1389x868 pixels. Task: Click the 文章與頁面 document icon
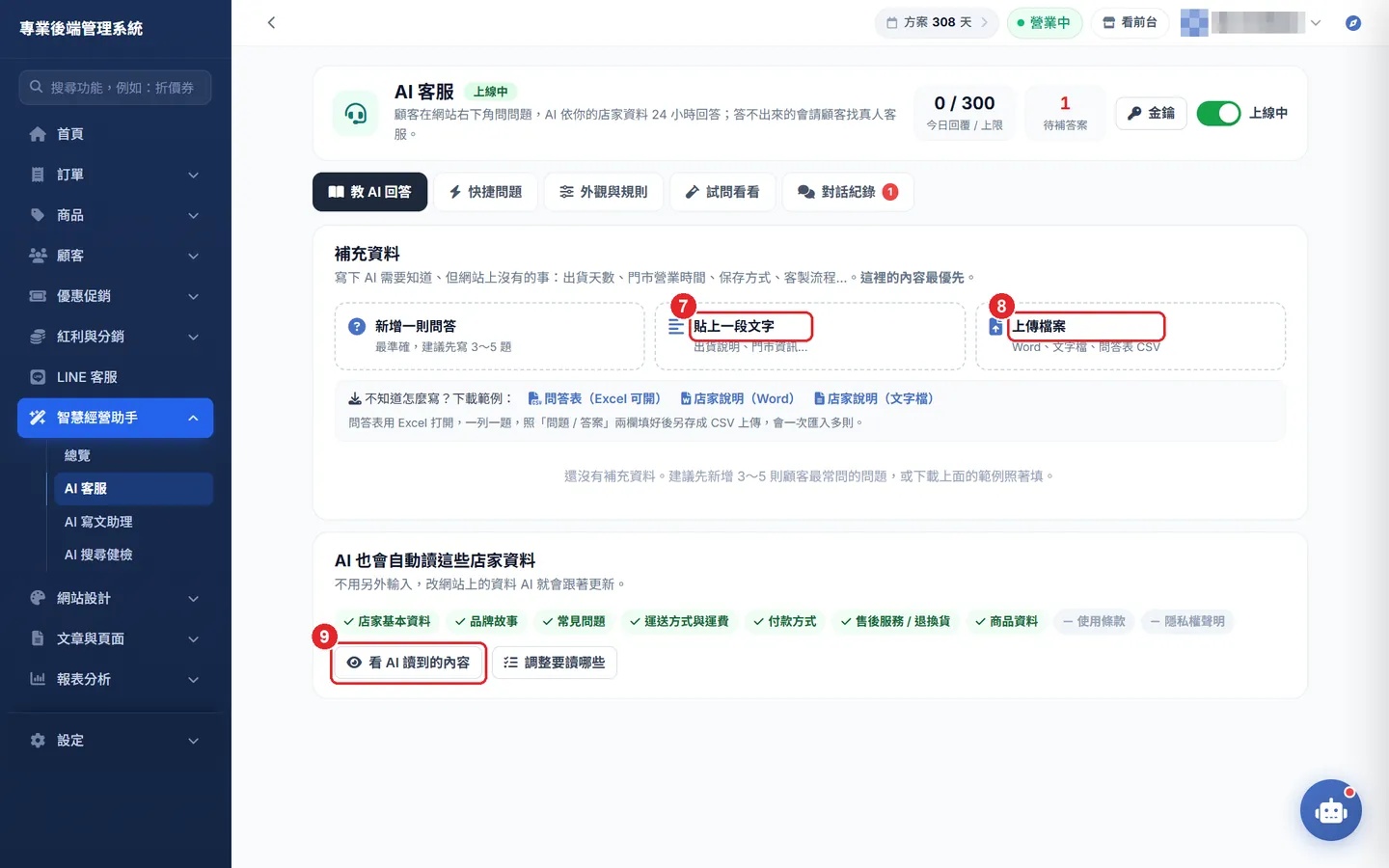38,638
